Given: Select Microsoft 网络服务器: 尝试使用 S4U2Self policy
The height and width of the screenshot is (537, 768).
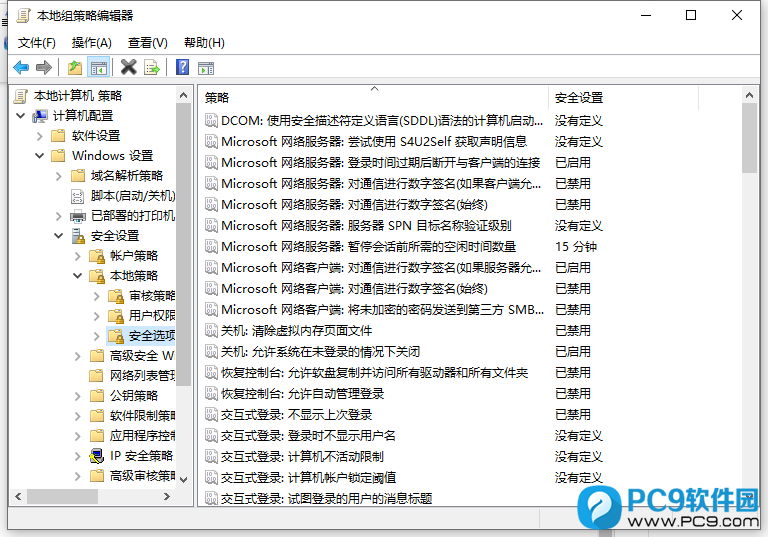Looking at the screenshot, I should tap(374, 142).
